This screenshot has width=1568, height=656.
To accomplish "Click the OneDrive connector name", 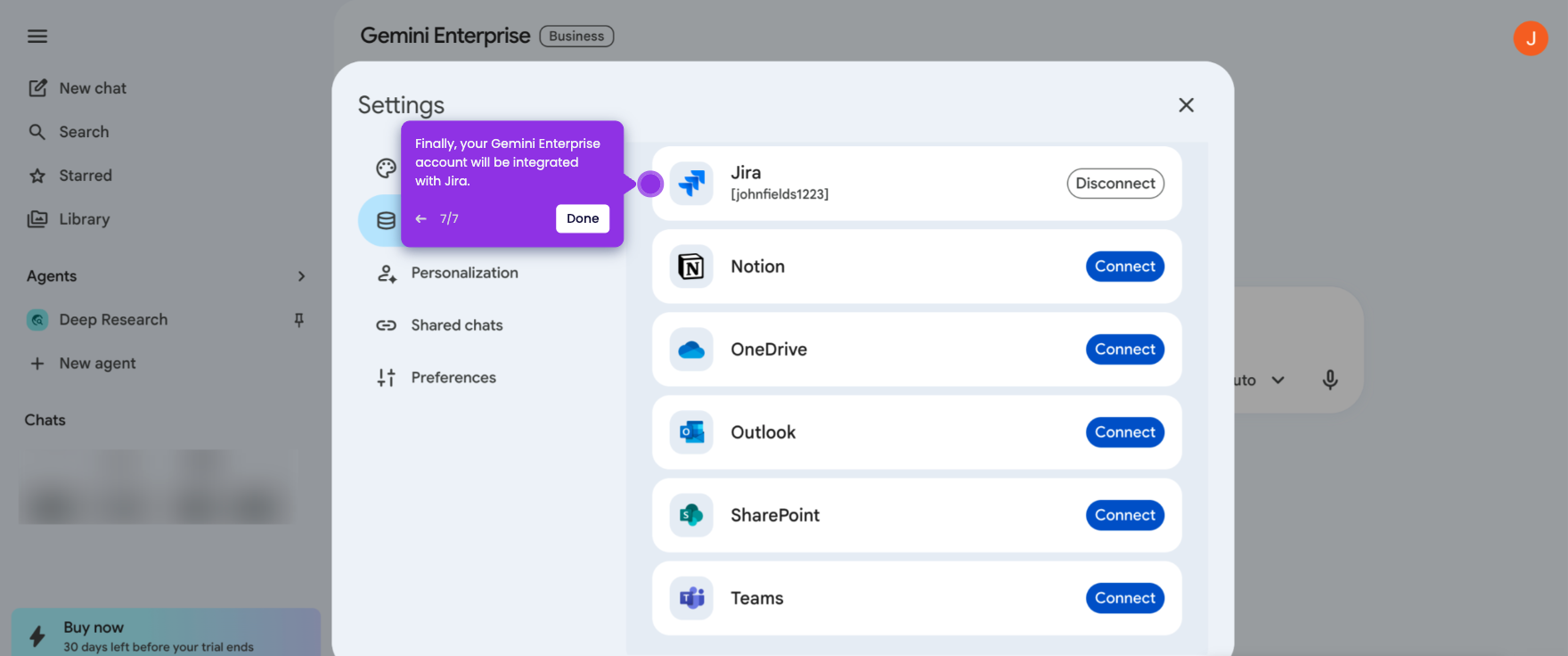I will [769, 349].
